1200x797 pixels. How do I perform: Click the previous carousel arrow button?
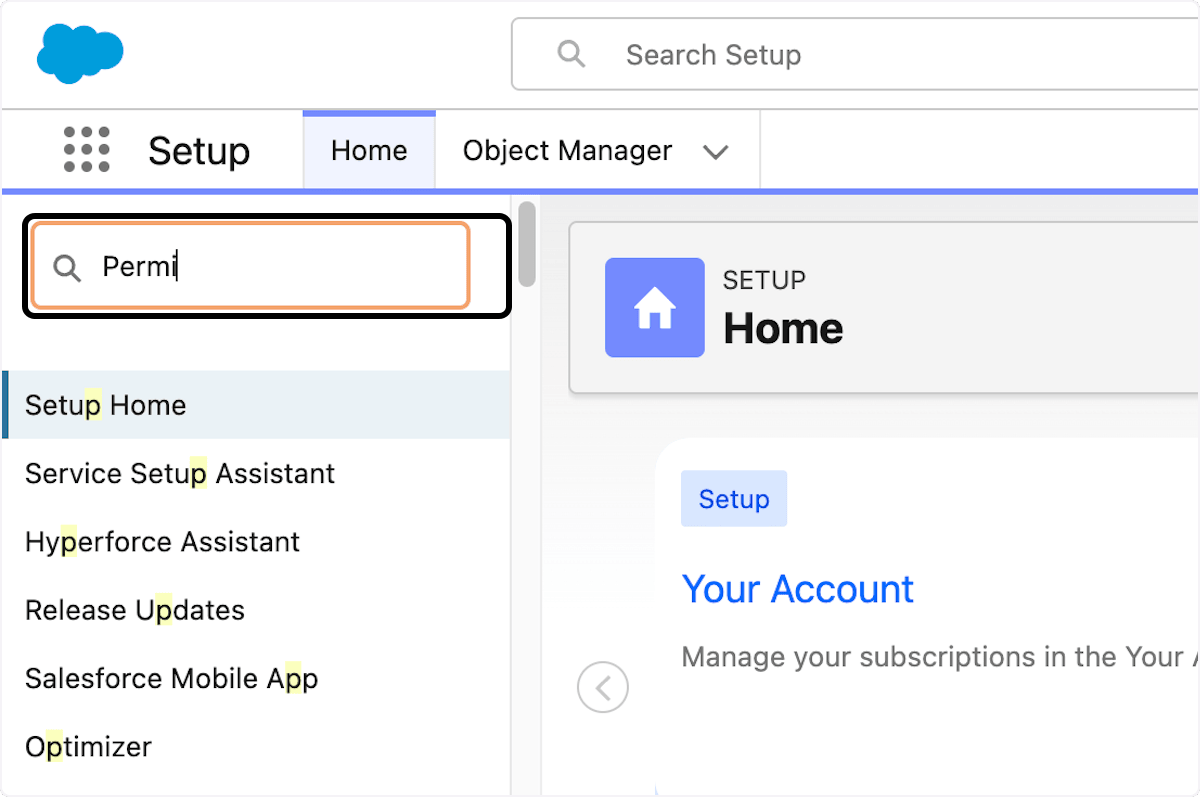click(x=603, y=687)
